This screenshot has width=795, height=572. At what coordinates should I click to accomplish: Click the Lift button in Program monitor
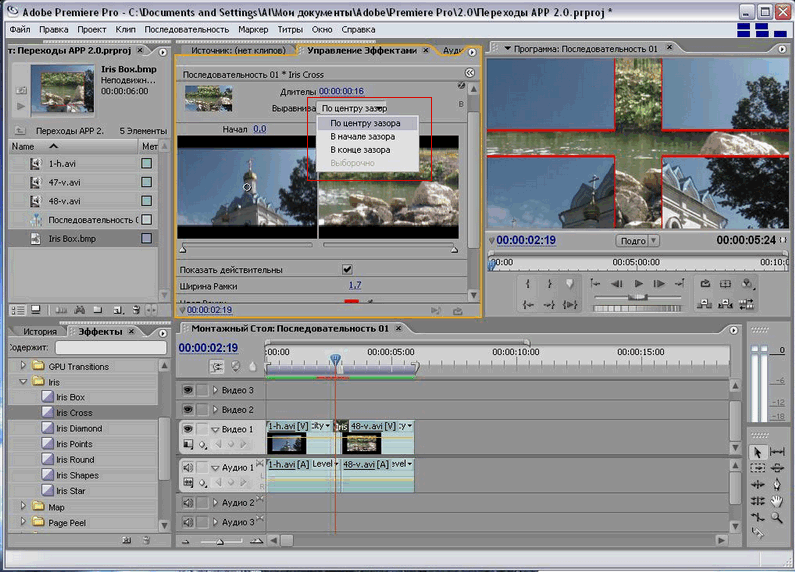704,304
